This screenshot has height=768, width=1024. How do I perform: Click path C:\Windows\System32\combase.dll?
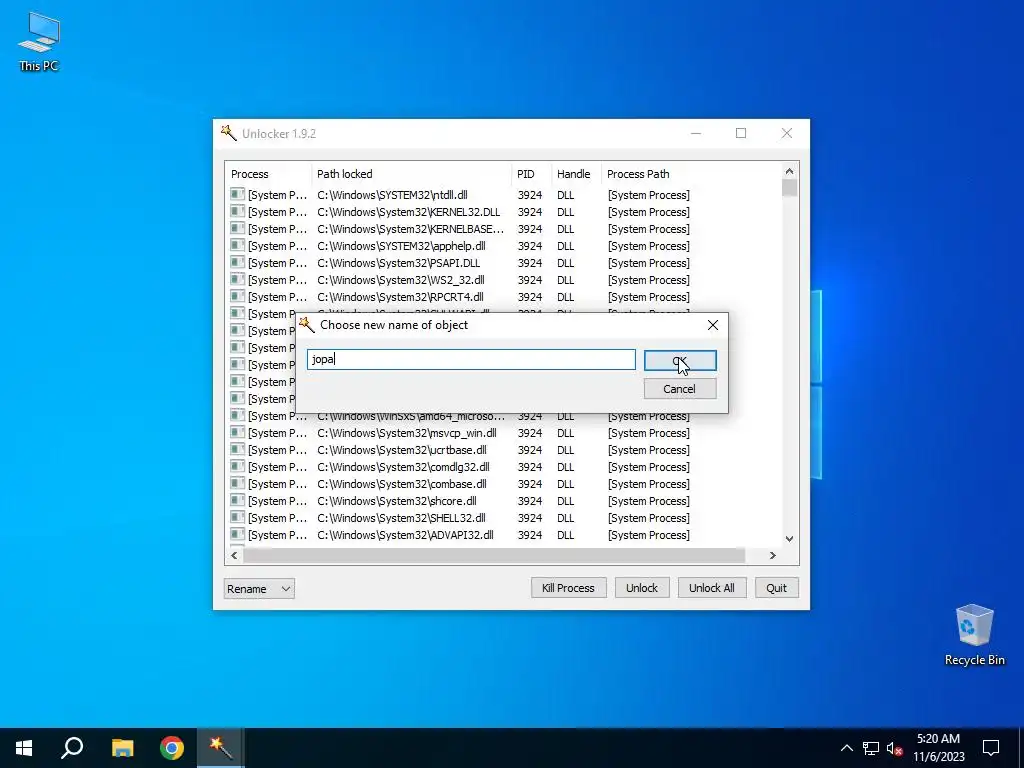[x=402, y=484]
